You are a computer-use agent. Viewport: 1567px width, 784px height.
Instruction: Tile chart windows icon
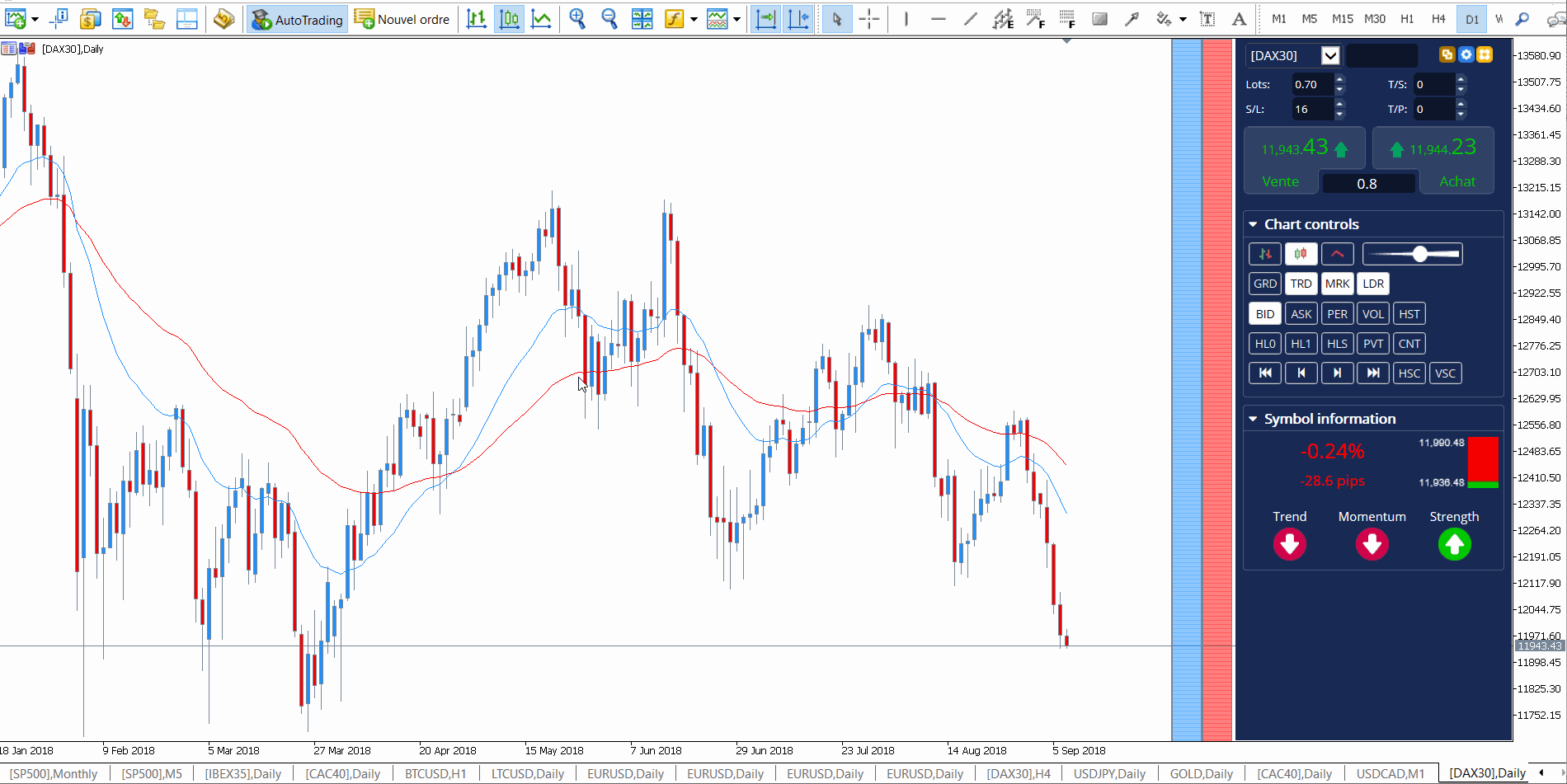(642, 18)
